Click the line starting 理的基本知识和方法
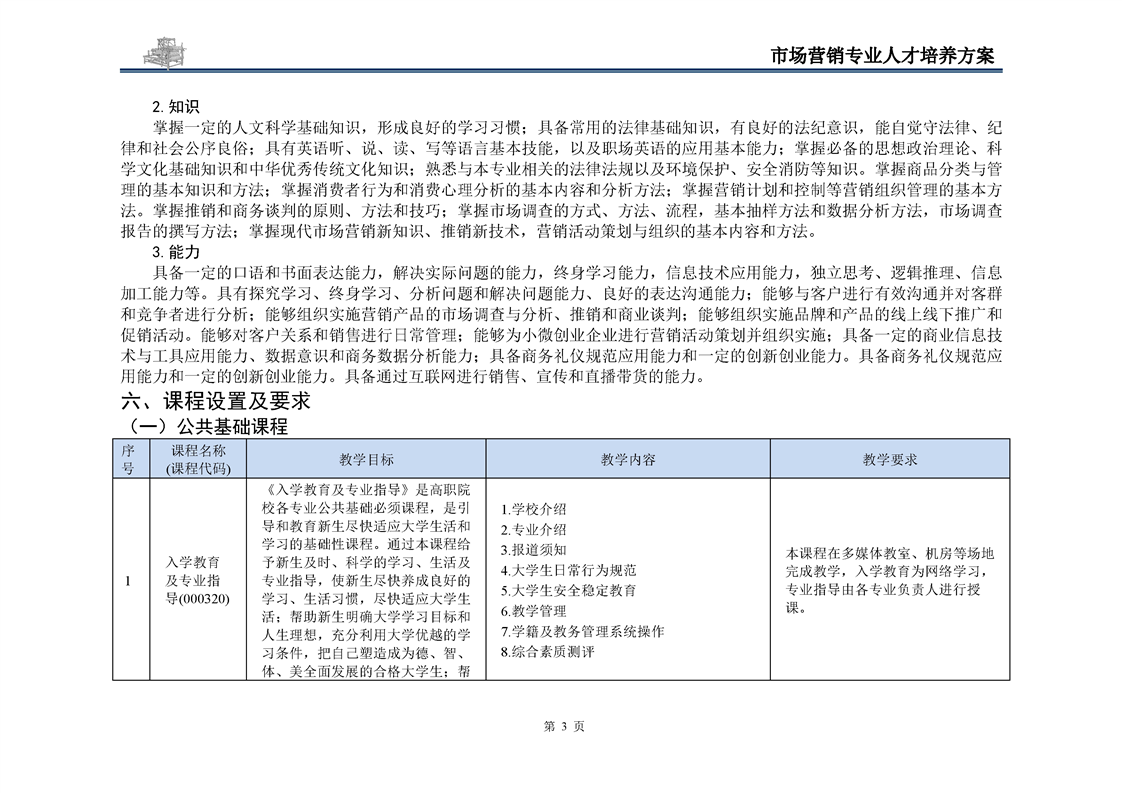This screenshot has width=1122, height=793. [x=562, y=190]
